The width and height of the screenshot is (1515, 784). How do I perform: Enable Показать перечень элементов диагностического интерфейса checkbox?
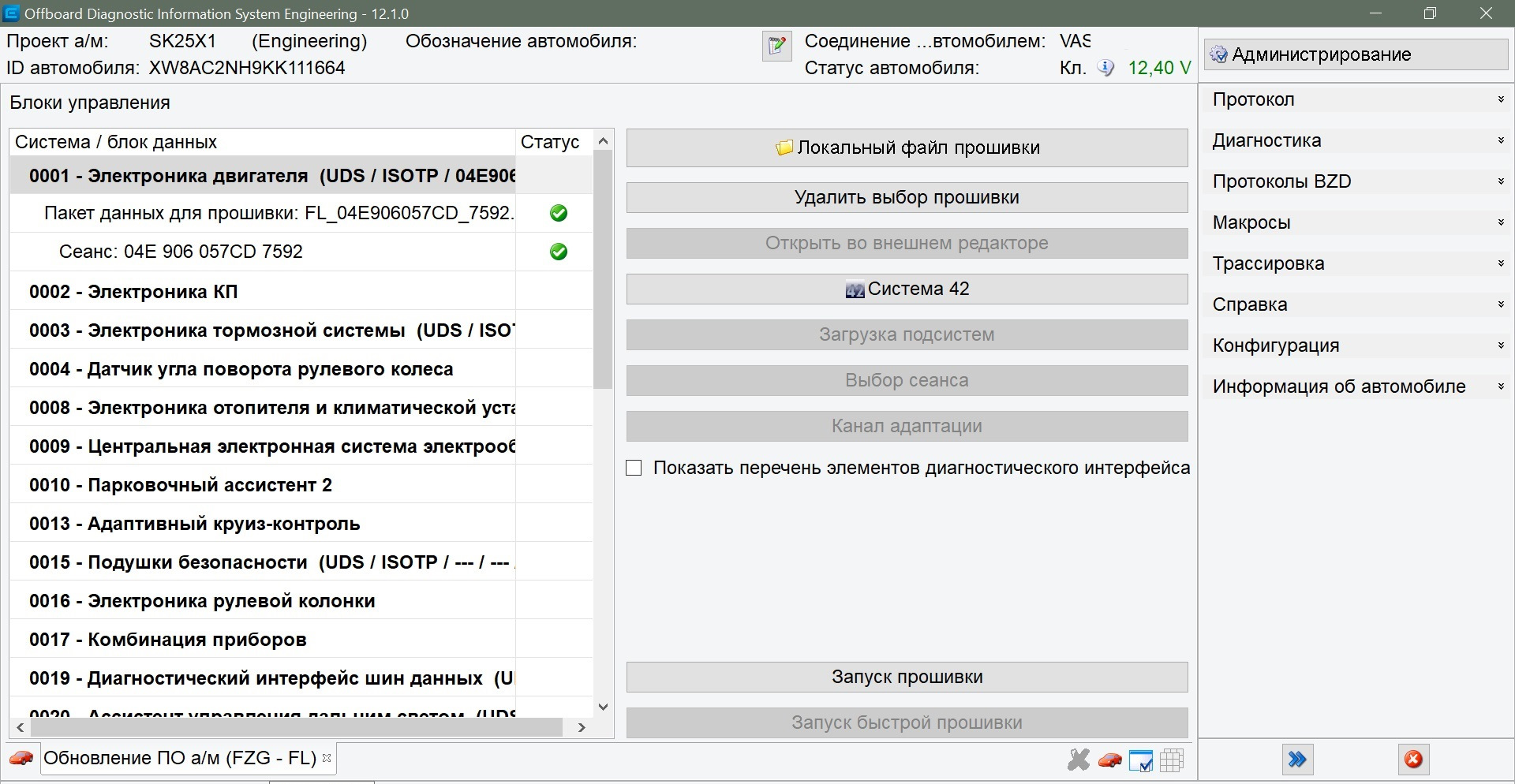click(x=634, y=469)
